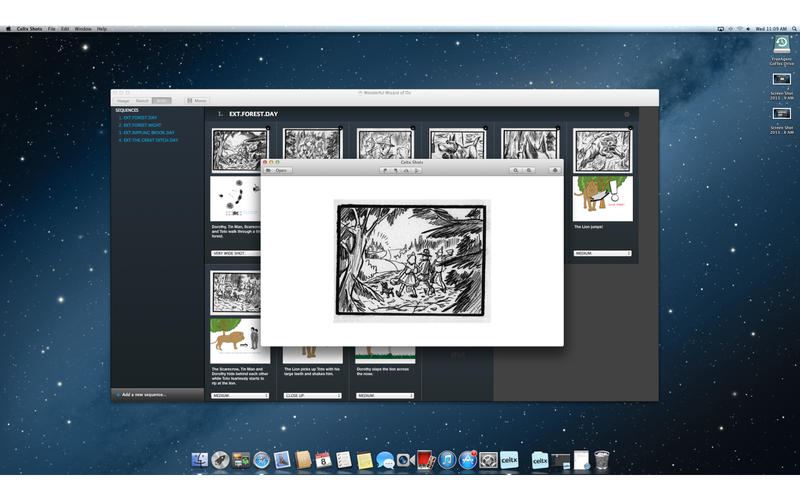The width and height of the screenshot is (800, 500).
Task: Open Photo Booth in the Dock
Action: (426, 460)
